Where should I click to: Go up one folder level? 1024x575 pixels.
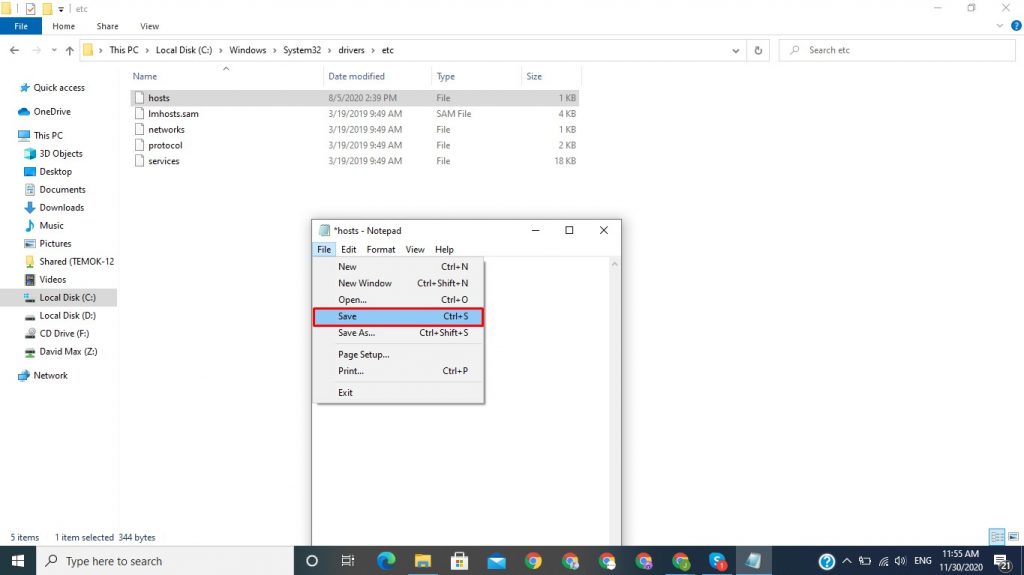tap(69, 50)
